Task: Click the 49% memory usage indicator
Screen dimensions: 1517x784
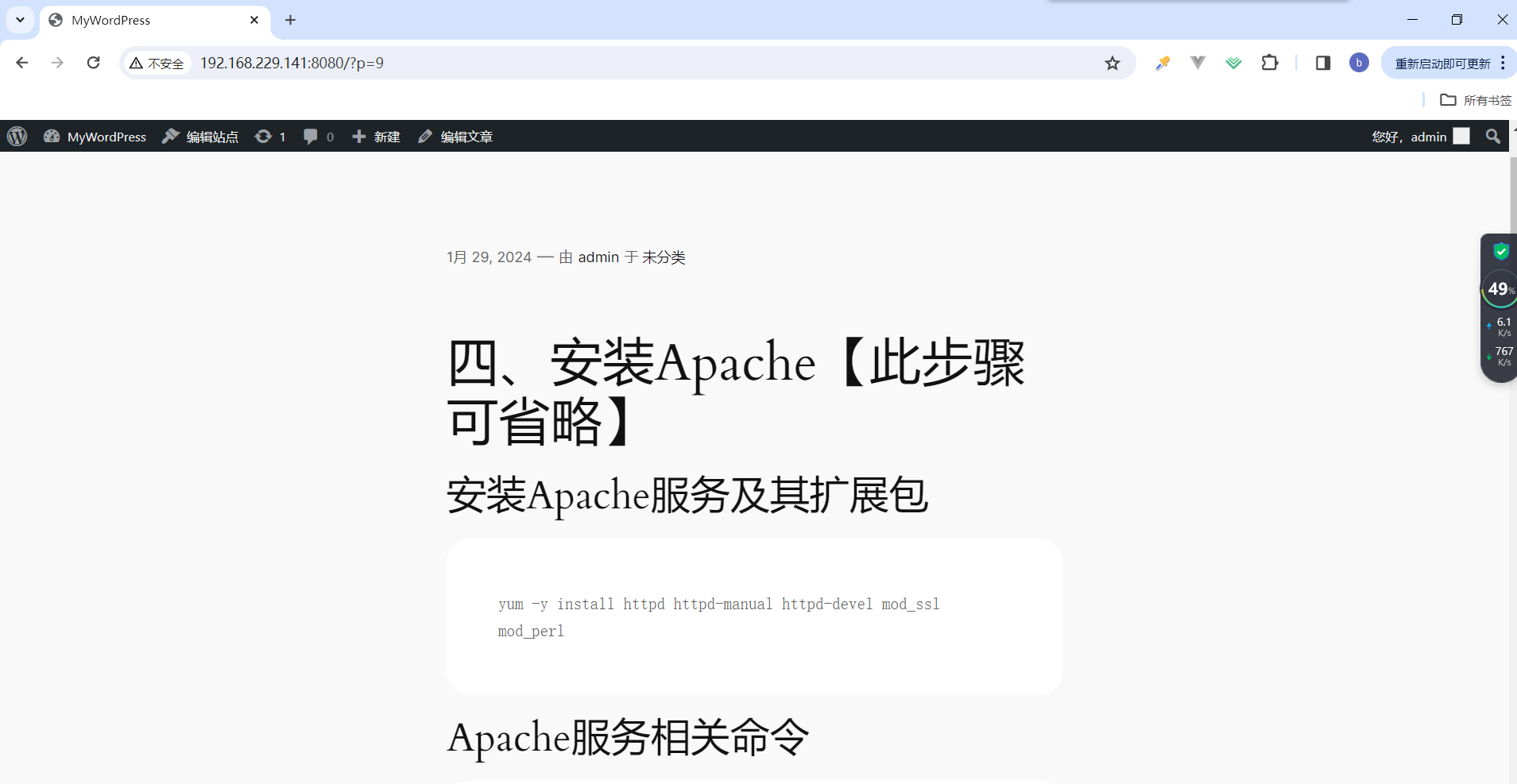Action: click(1500, 289)
